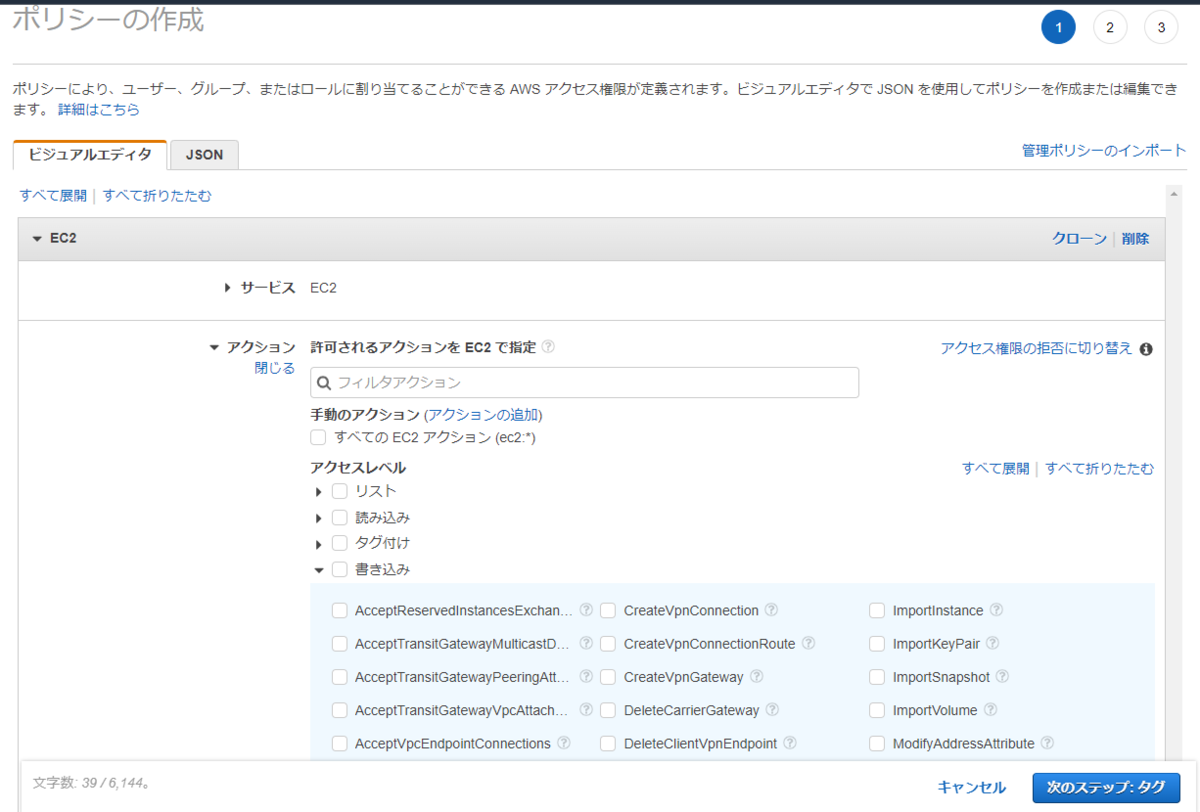Enable CreateVpnGateway action checkbox
Image resolution: width=1200 pixels, height=812 pixels.
[x=608, y=677]
